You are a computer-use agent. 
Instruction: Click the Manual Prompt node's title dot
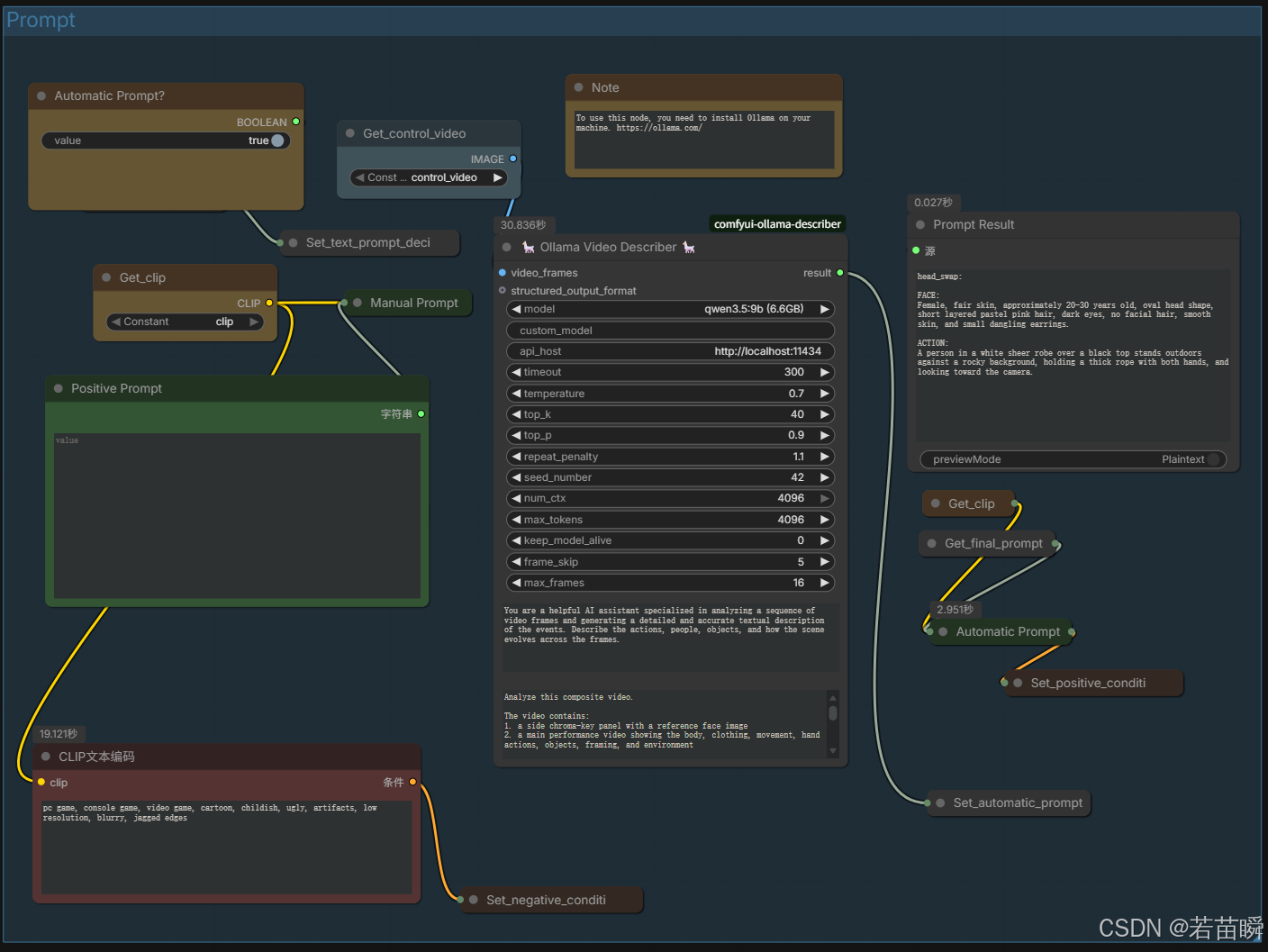[358, 303]
